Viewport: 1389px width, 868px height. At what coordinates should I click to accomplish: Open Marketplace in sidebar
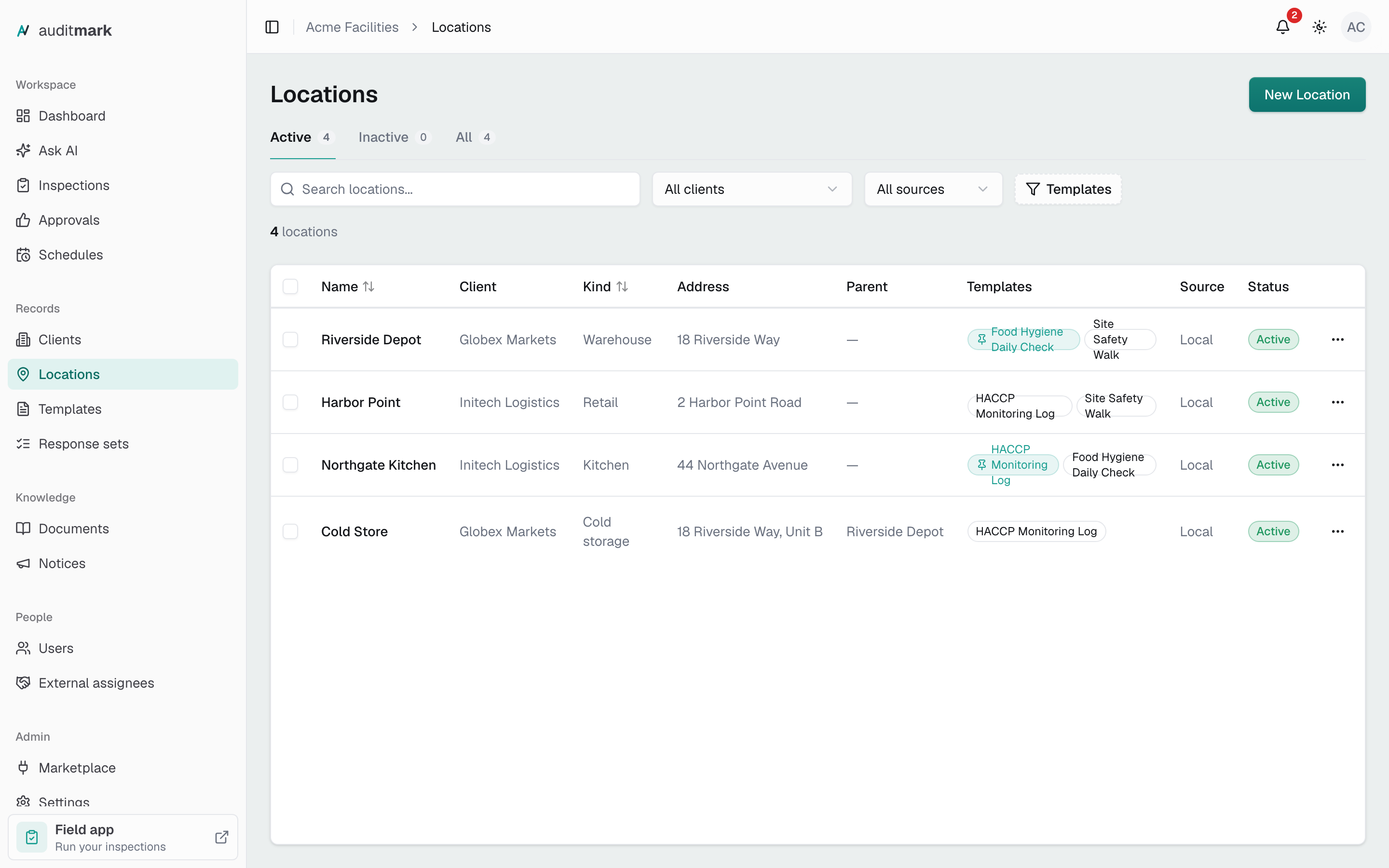coord(123,768)
